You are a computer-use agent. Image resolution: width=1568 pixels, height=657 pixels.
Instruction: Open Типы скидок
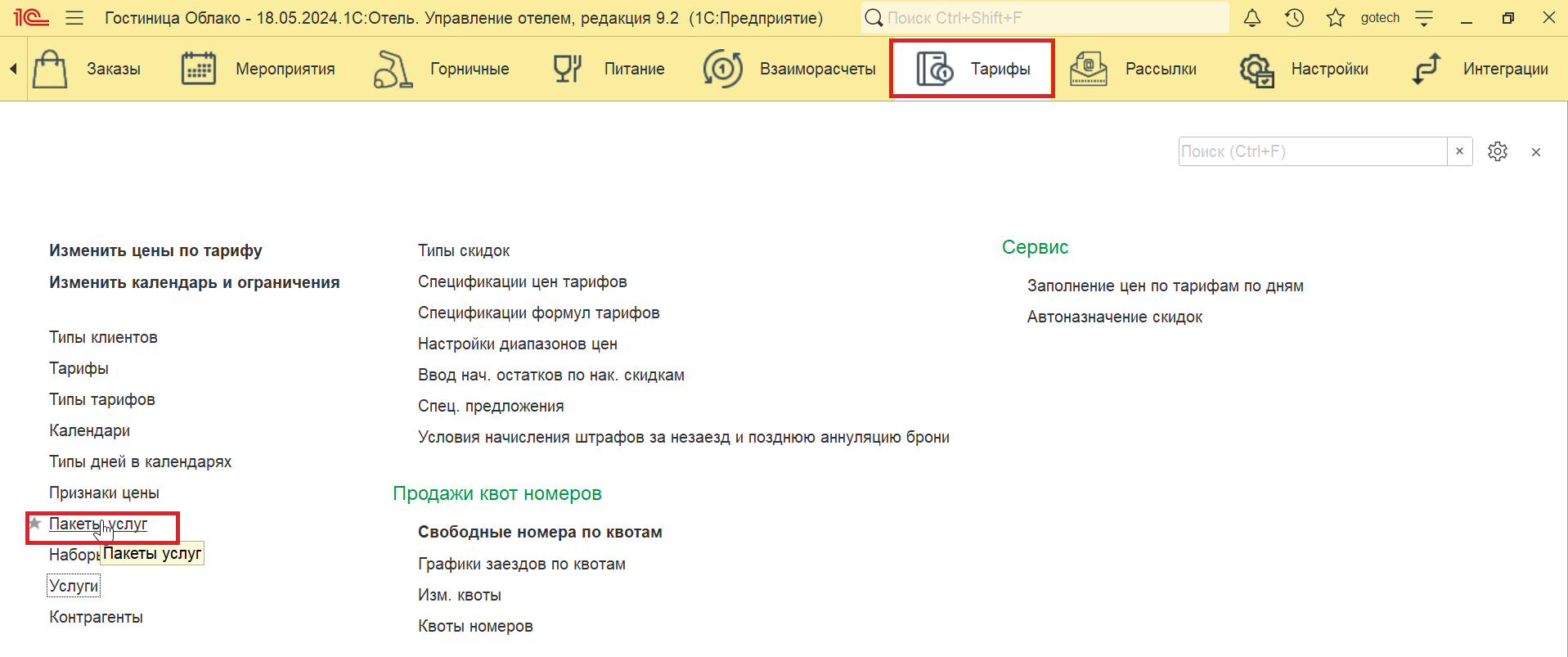464,250
